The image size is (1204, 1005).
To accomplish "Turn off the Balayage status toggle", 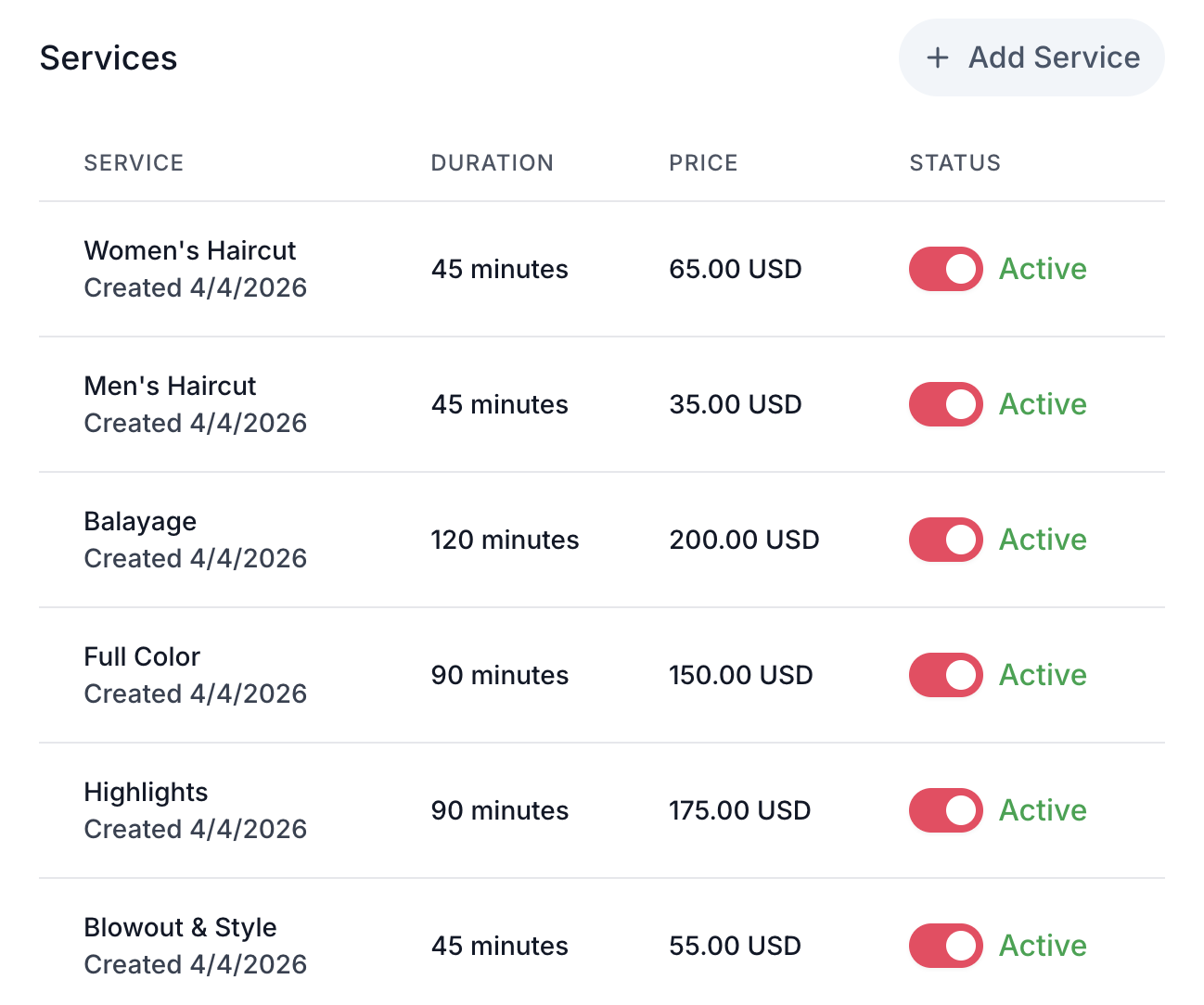I will pos(946,540).
